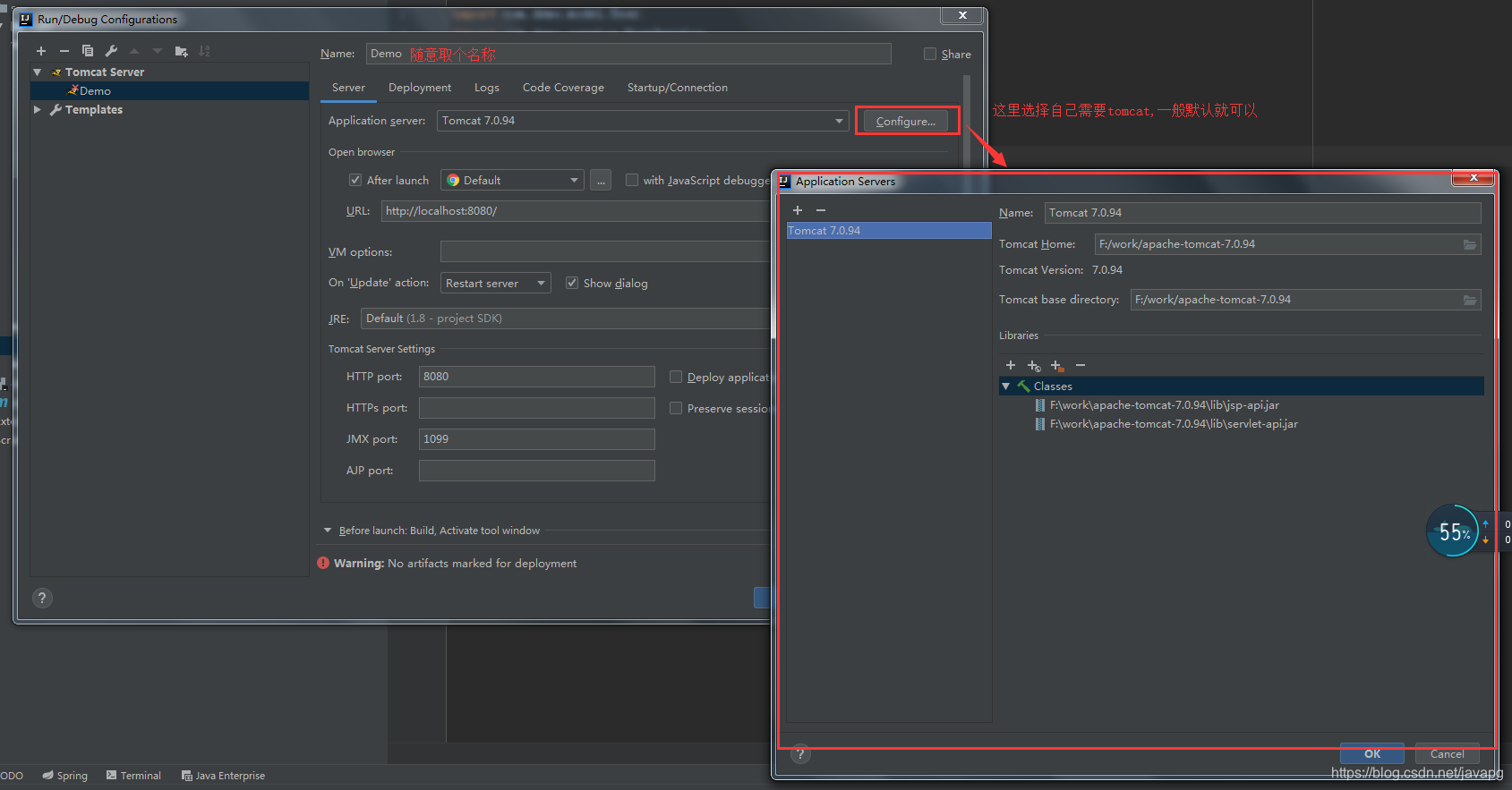The image size is (1512, 790).
Task: Add library with plus icon under Libraries
Action: pyautogui.click(x=1011, y=365)
